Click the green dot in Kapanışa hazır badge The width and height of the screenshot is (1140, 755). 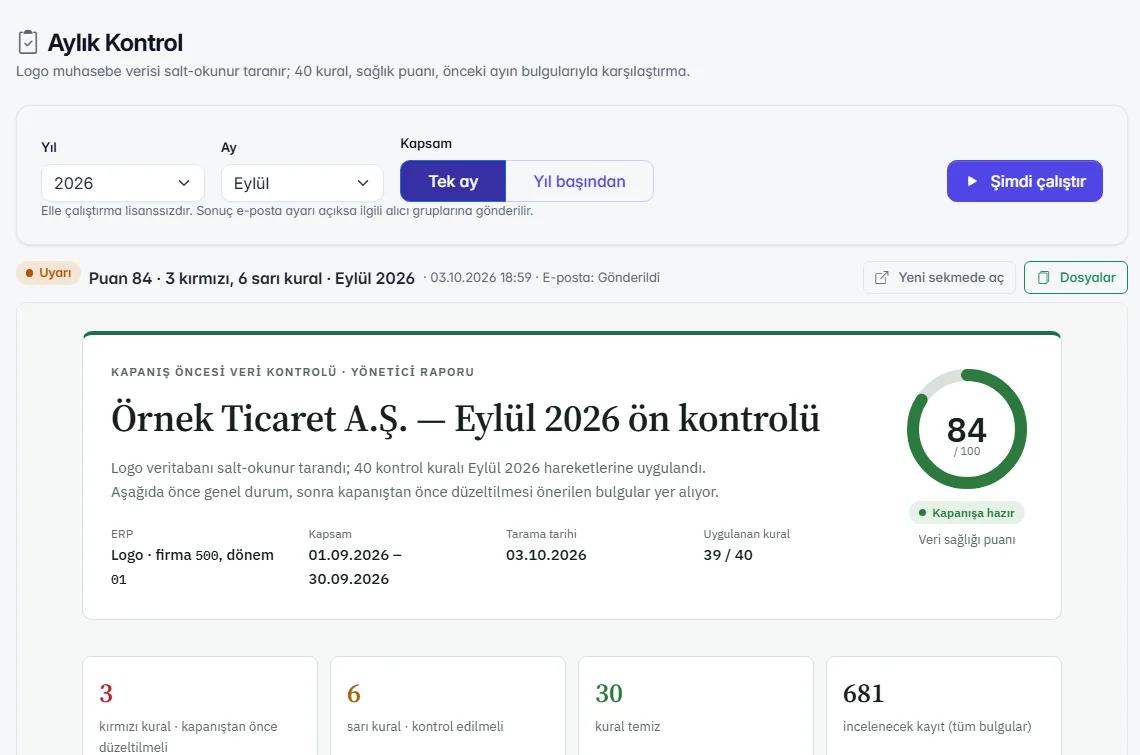(923, 513)
